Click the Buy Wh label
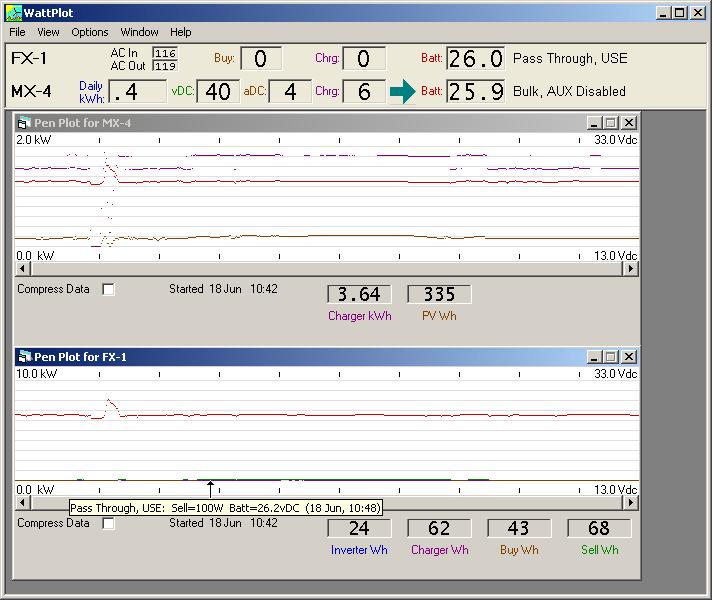Image resolution: width=712 pixels, height=600 pixels. pos(519,550)
